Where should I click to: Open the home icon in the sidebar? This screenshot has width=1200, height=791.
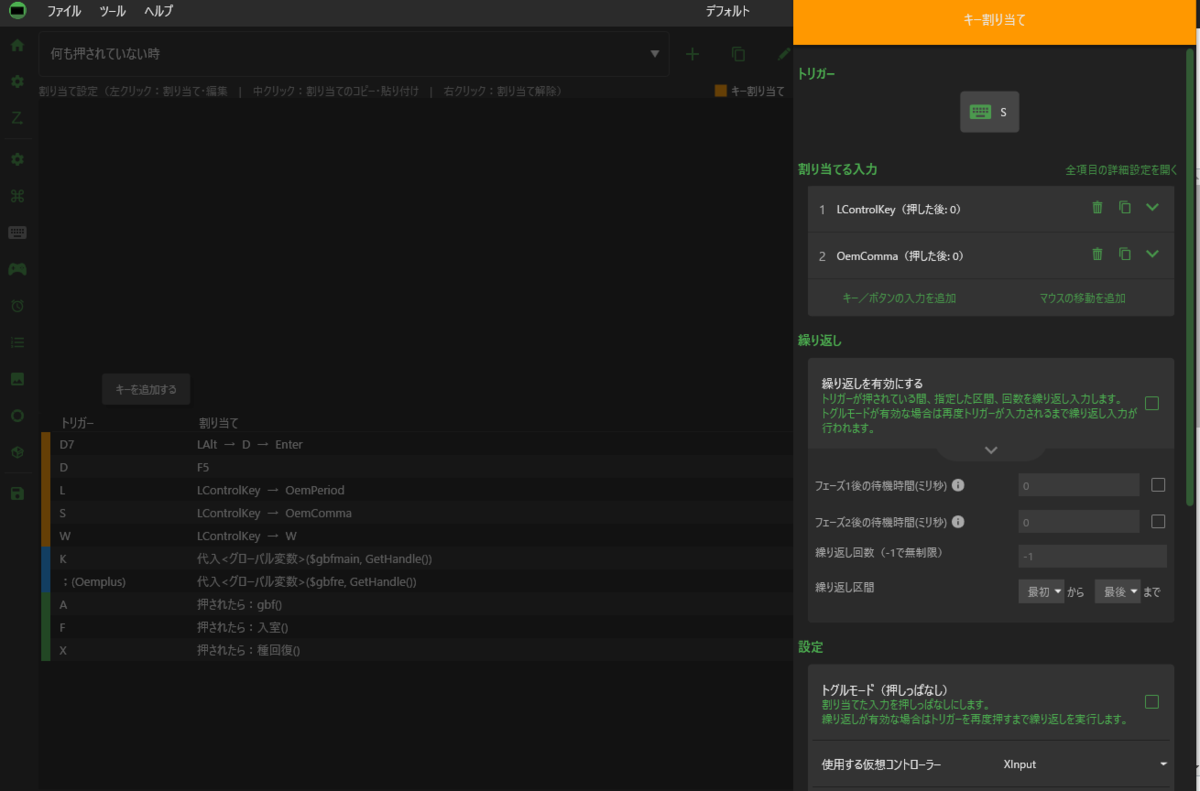(17, 45)
